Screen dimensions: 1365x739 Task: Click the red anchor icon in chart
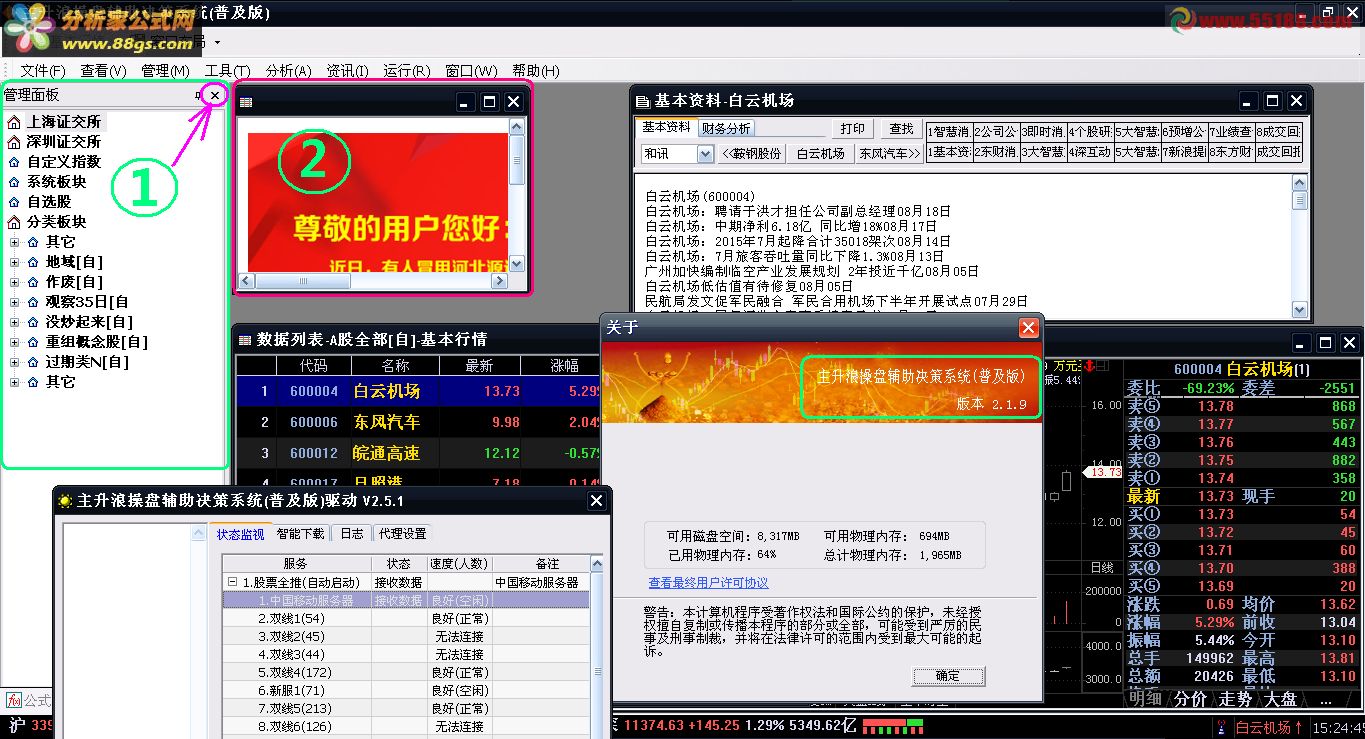point(1090,366)
